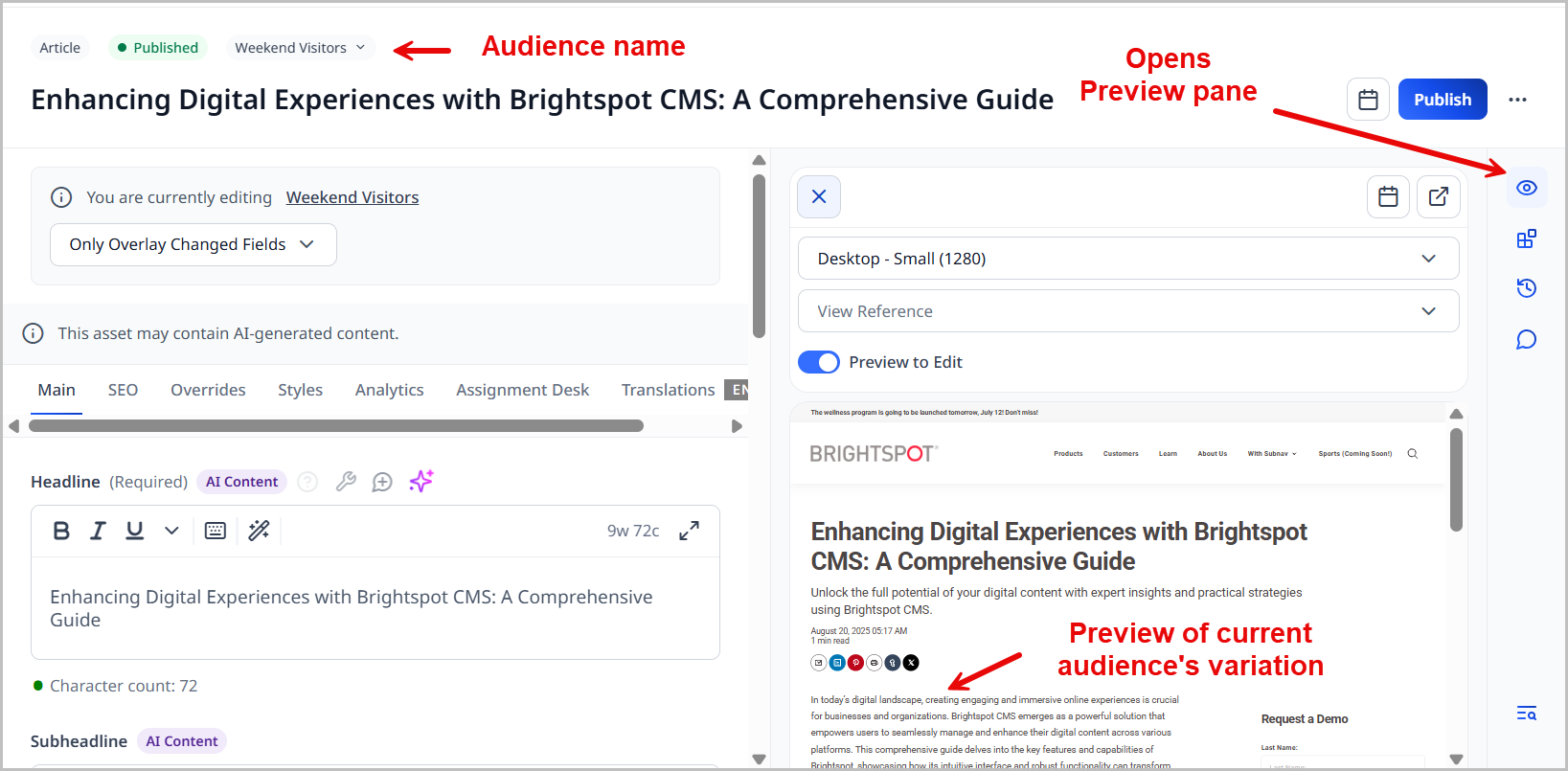
Task: Click the magic wand pencil icon in Headline toolbar
Action: click(x=259, y=531)
